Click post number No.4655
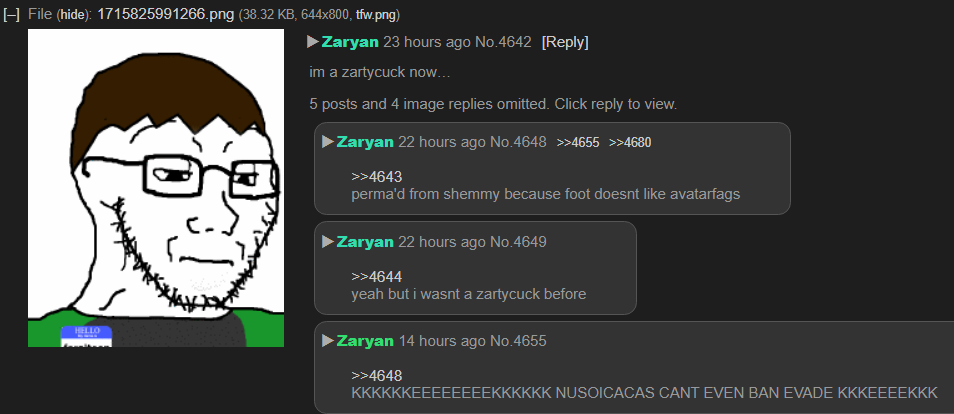The width and height of the screenshot is (954, 414). (x=518, y=341)
